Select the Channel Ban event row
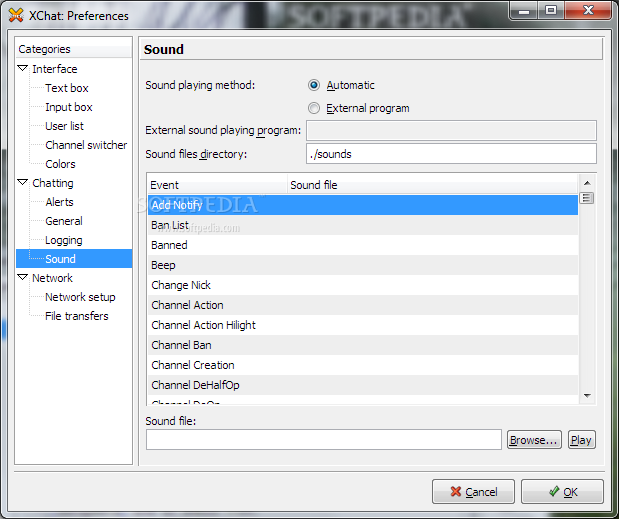The width and height of the screenshot is (619, 519). coord(363,345)
